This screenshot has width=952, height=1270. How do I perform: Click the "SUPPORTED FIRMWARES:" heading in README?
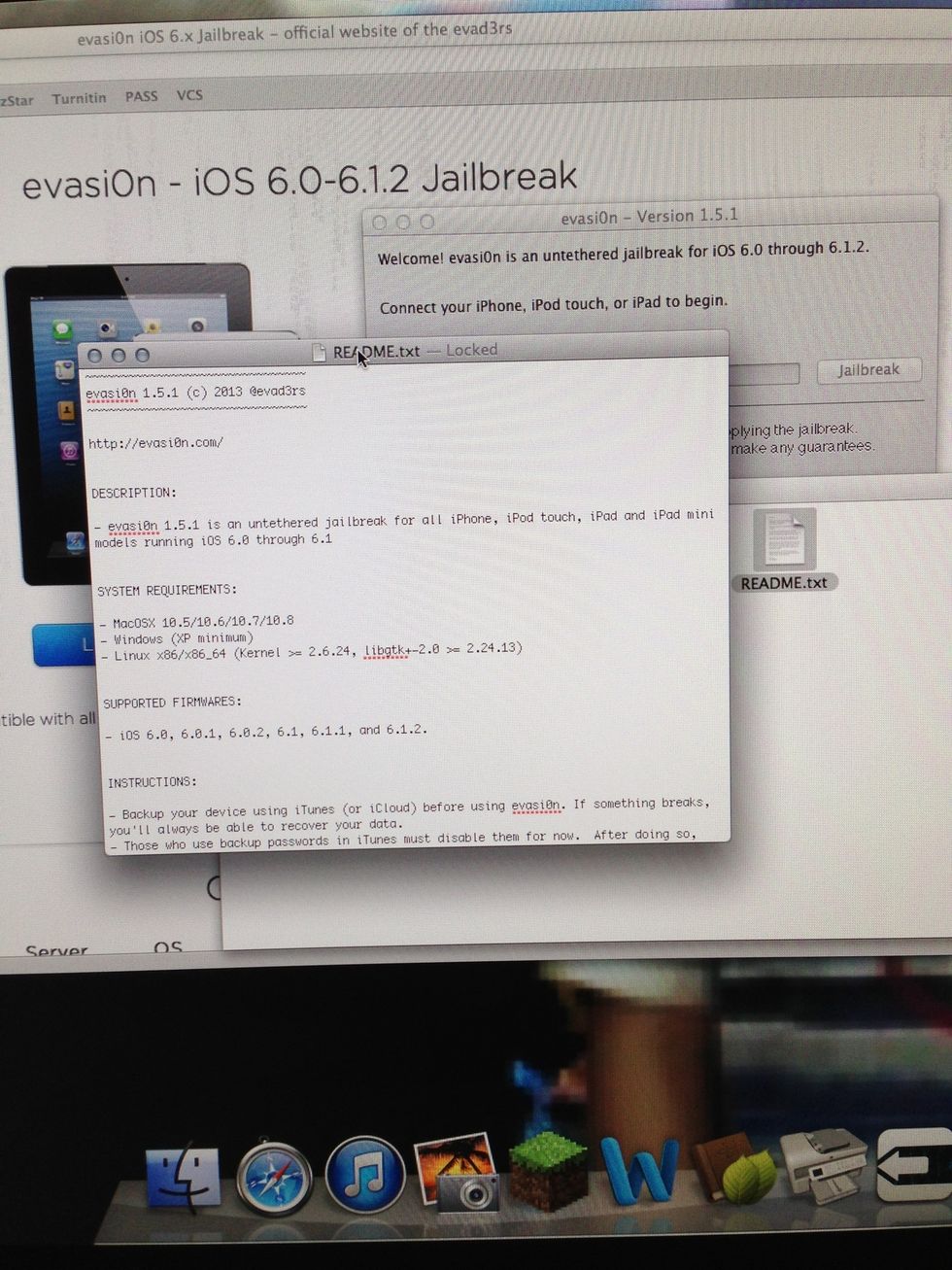173,703
